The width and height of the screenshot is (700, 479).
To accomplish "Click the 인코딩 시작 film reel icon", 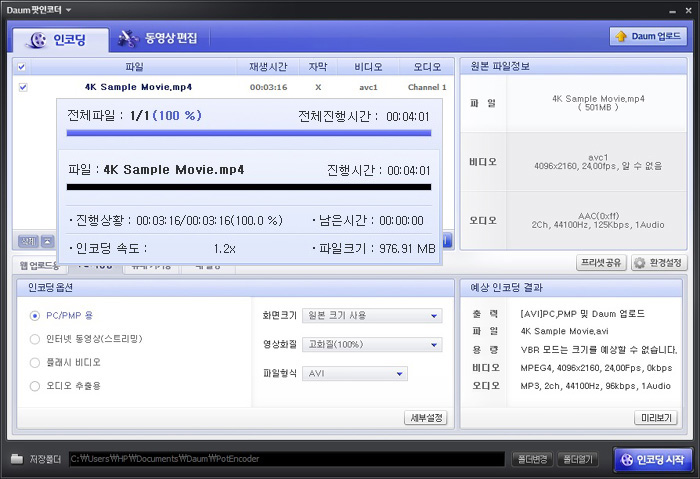I will point(627,460).
